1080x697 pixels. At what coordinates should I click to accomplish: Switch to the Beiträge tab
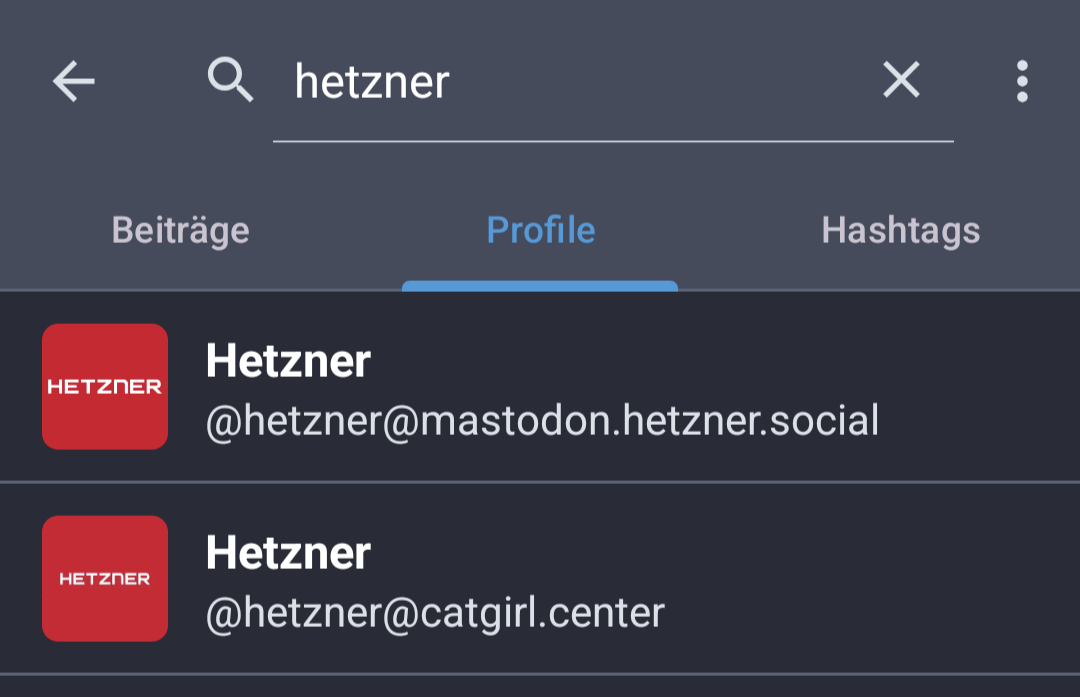pos(180,230)
